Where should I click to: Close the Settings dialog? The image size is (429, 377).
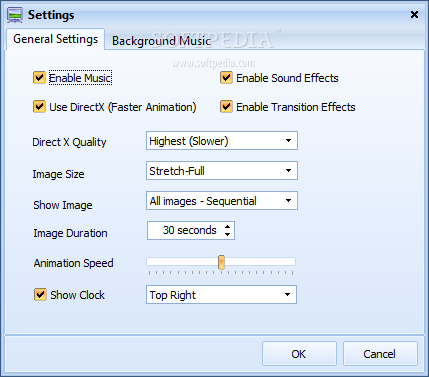point(414,15)
